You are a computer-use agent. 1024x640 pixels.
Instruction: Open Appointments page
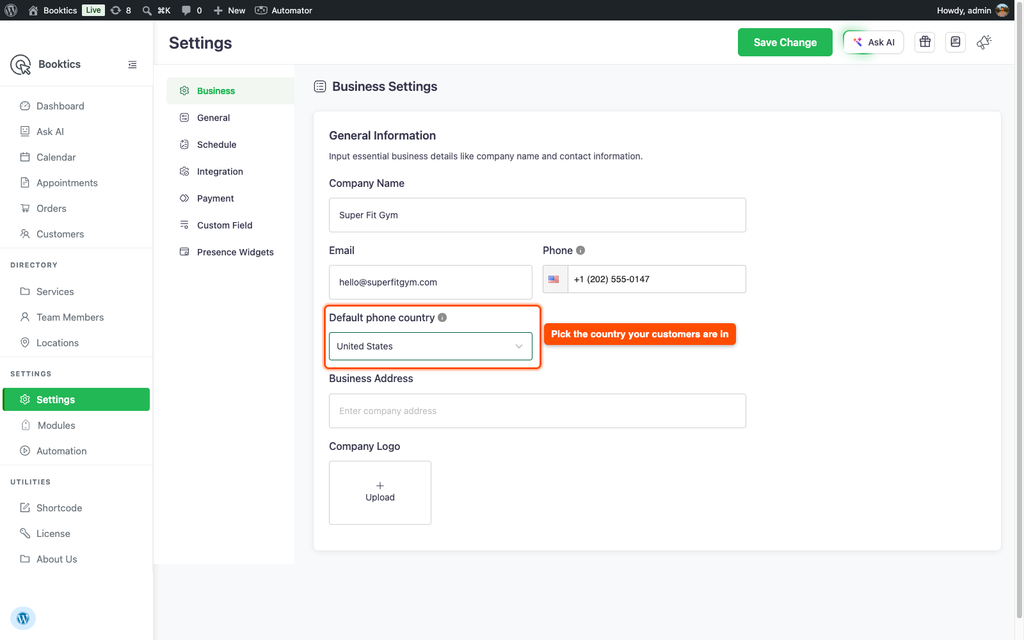tap(67, 183)
